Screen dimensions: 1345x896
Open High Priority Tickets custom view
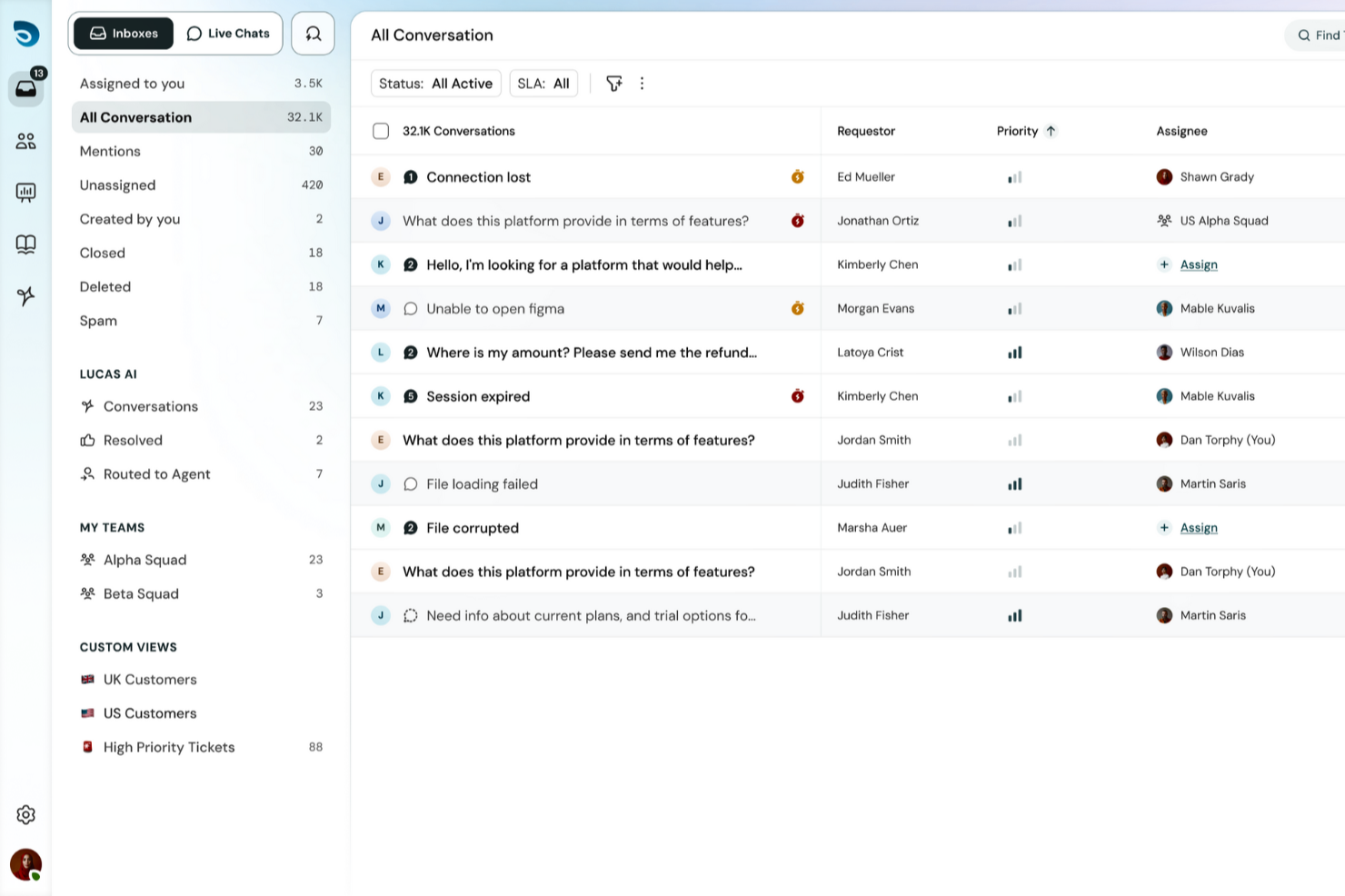[x=168, y=746]
